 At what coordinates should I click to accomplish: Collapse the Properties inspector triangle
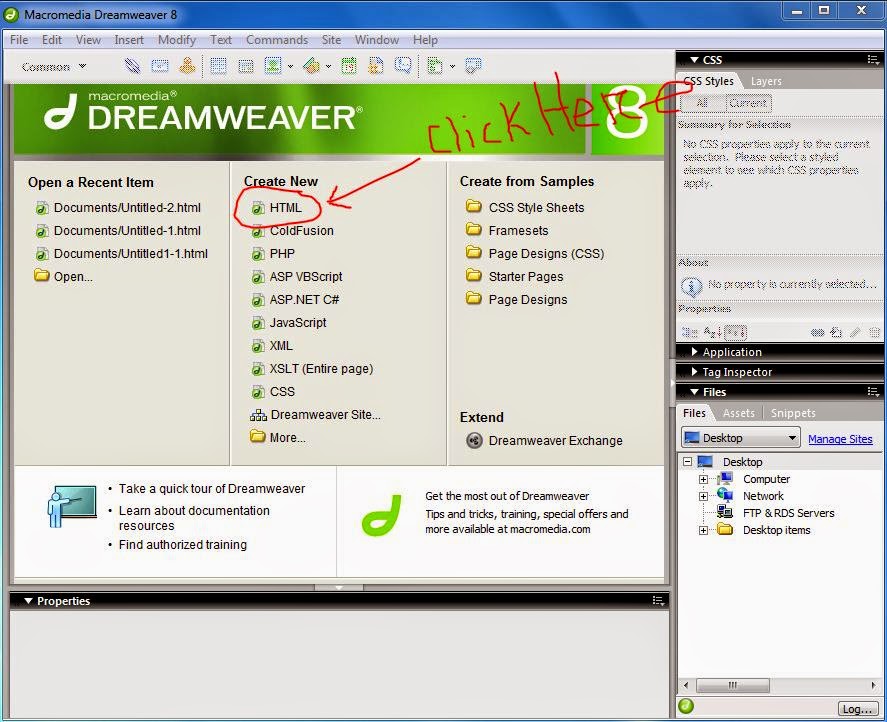(x=28, y=600)
